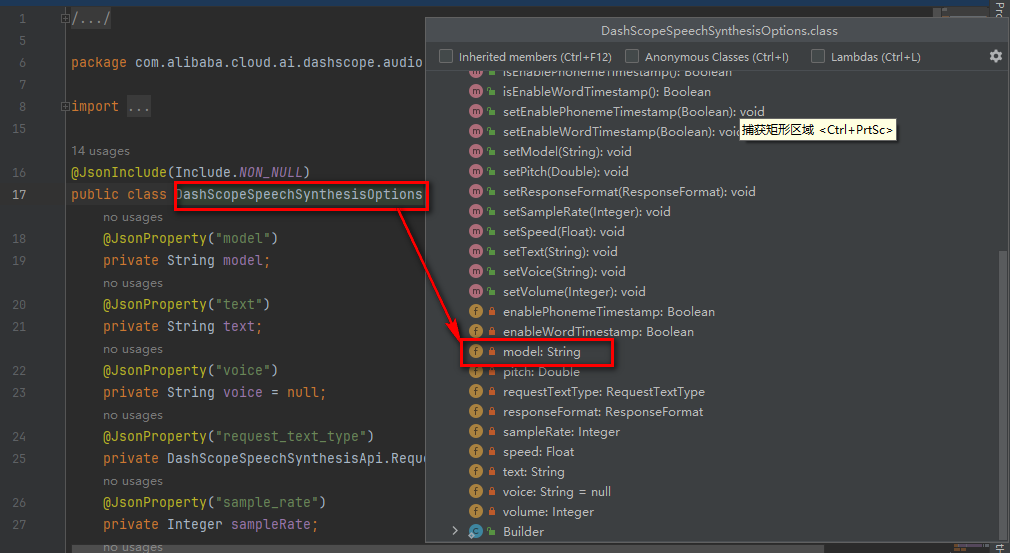Click the structure popup vertical scrollbar
This screenshot has height=553, width=1010.
1002,393
